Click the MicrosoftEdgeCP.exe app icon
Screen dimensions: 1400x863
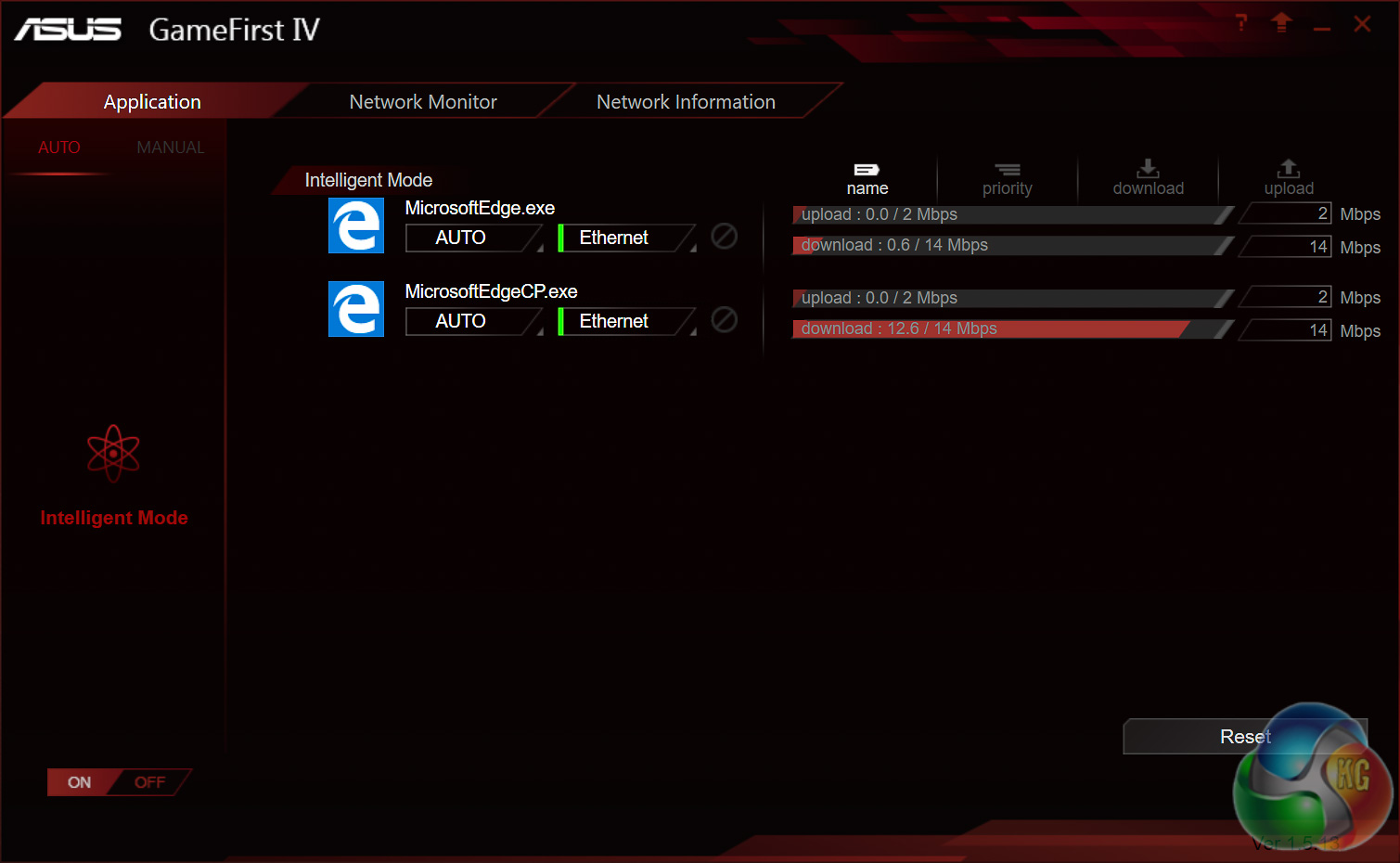click(356, 309)
